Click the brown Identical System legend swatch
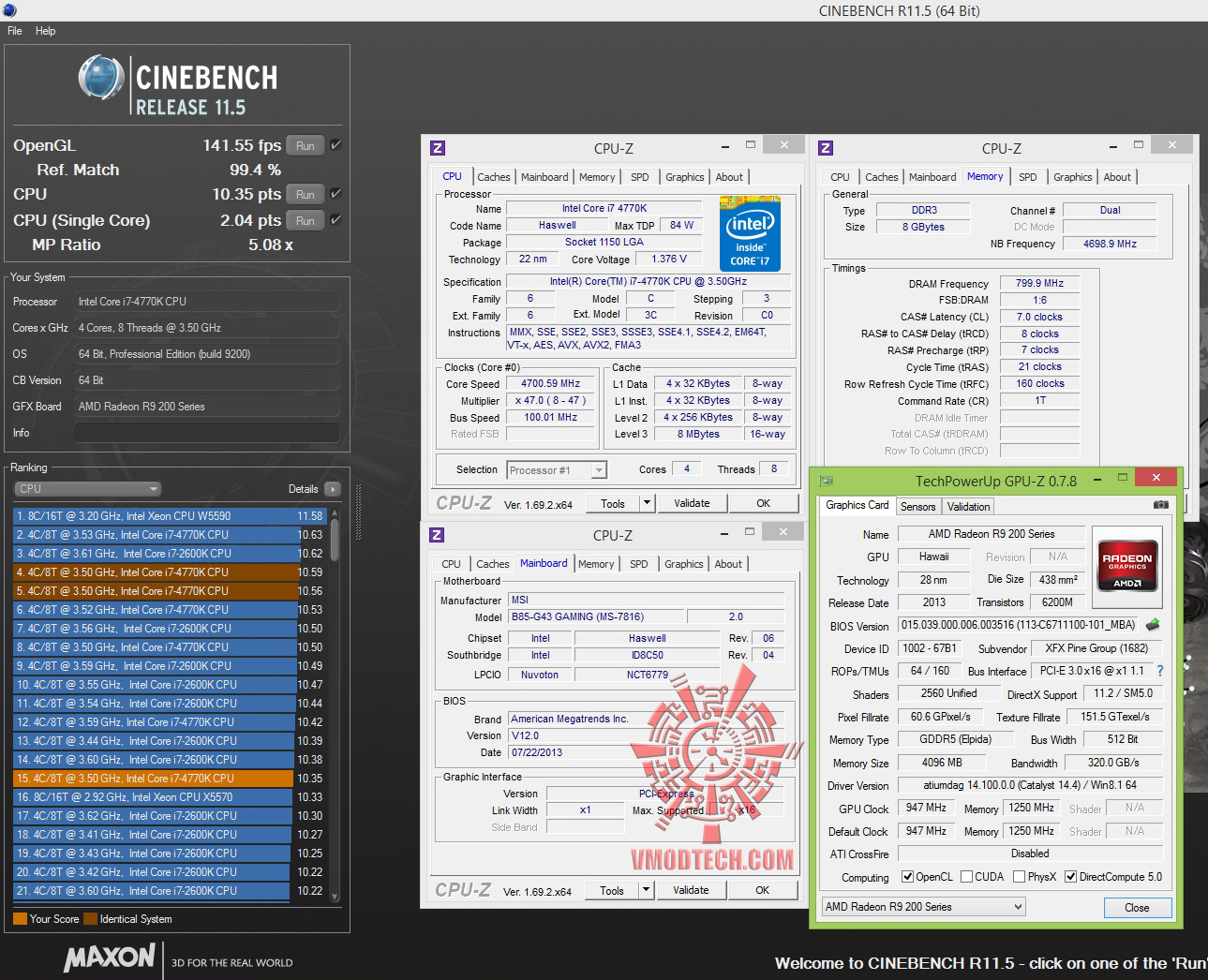 tap(90, 919)
